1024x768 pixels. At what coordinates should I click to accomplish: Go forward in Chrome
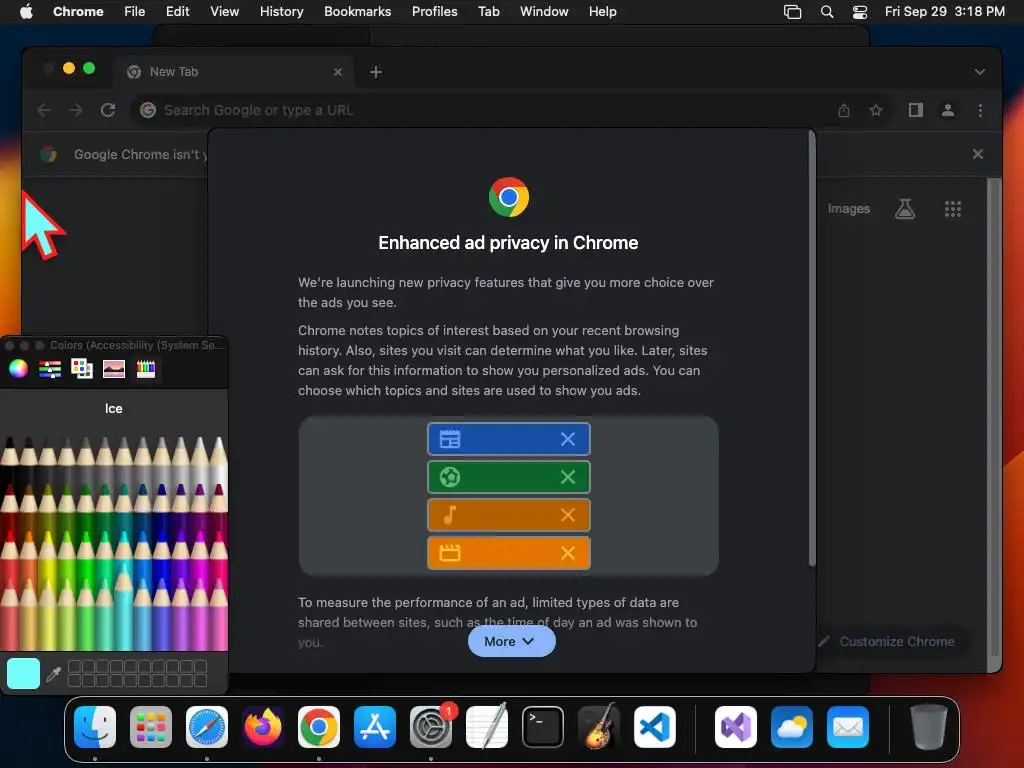pos(76,110)
